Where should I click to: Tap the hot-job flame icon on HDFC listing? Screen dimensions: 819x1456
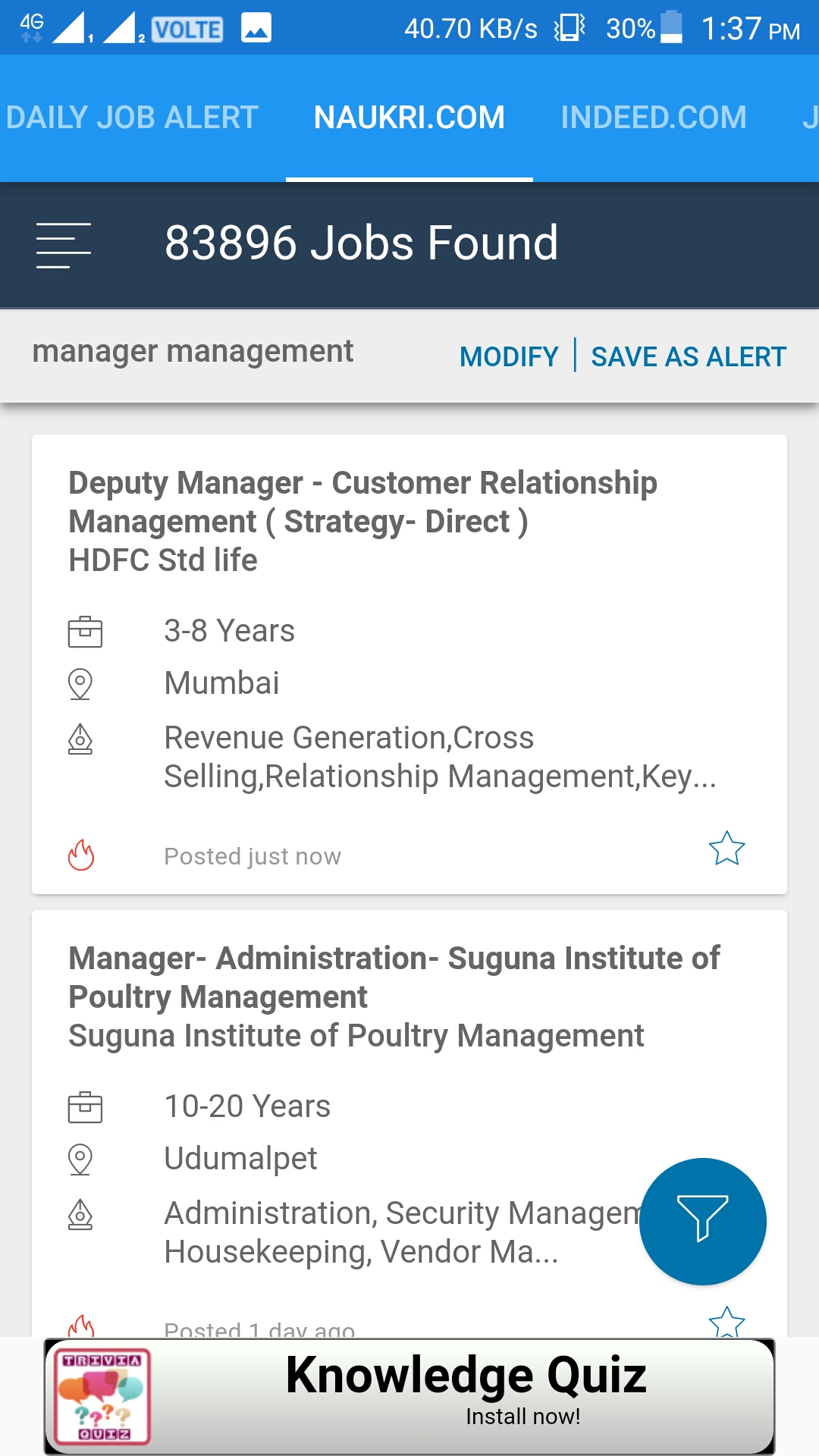[81, 855]
